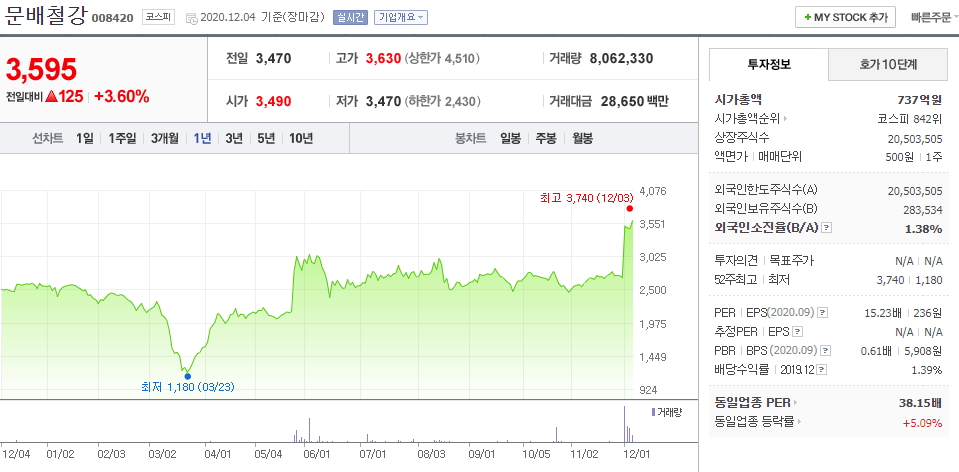Switch to the 호가10단계 tab
The height and width of the screenshot is (472, 959).
point(888,64)
